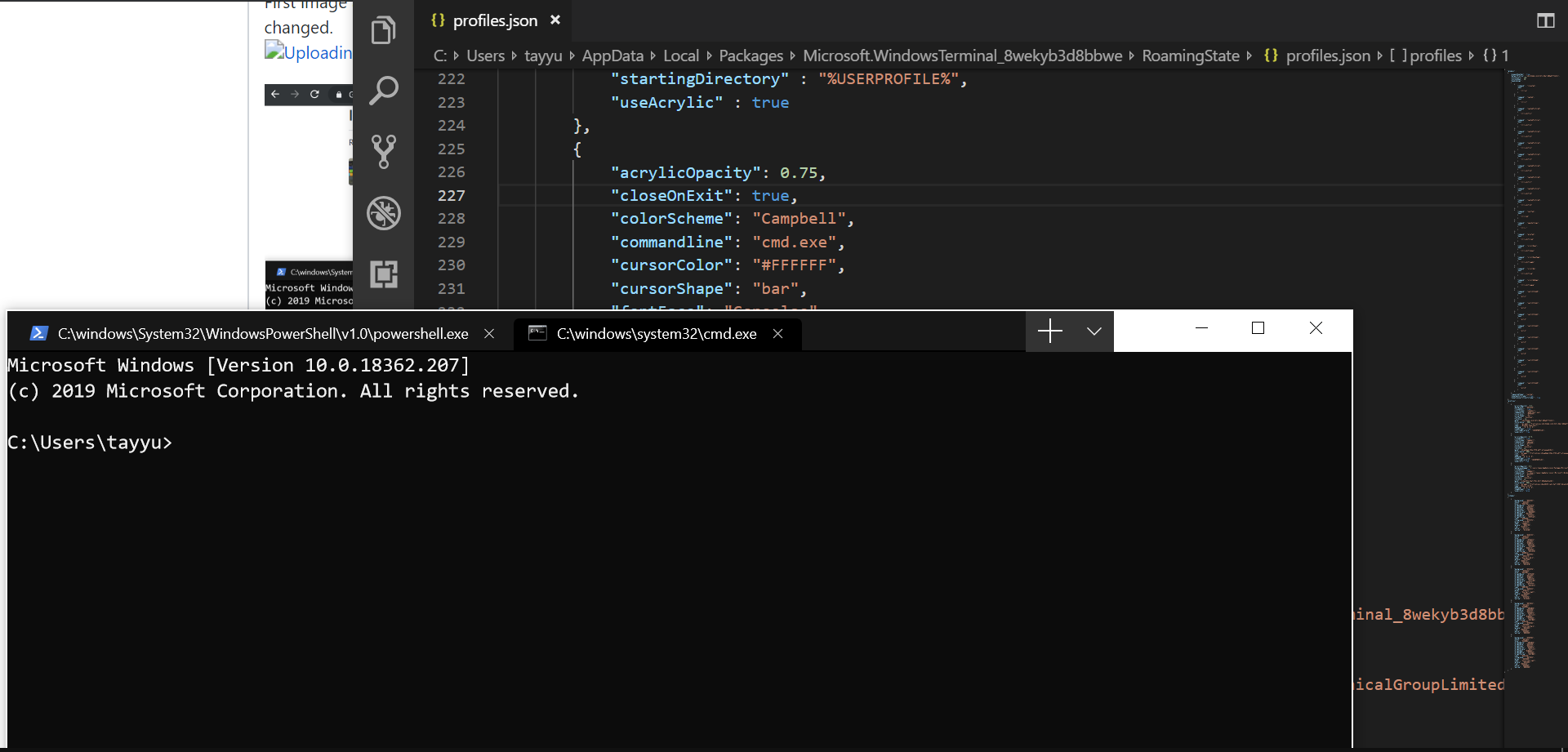Click the split editor icon top right
The height and width of the screenshot is (752, 1568).
coord(1546,20)
